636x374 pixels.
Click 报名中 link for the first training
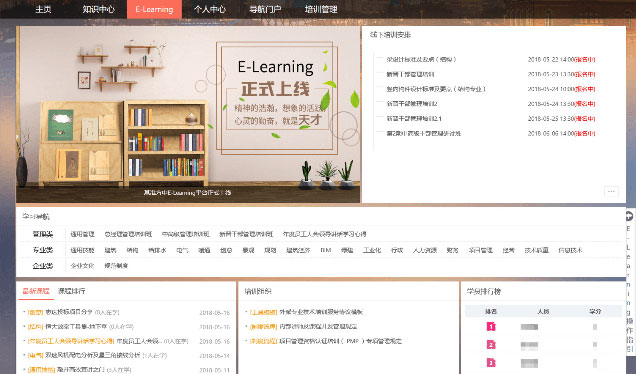[x=585, y=60]
